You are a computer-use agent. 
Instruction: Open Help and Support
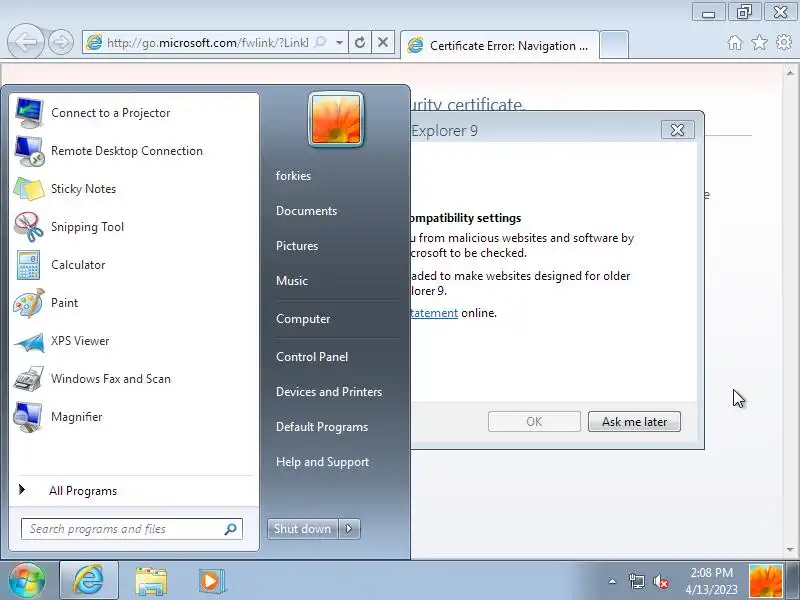pos(322,462)
